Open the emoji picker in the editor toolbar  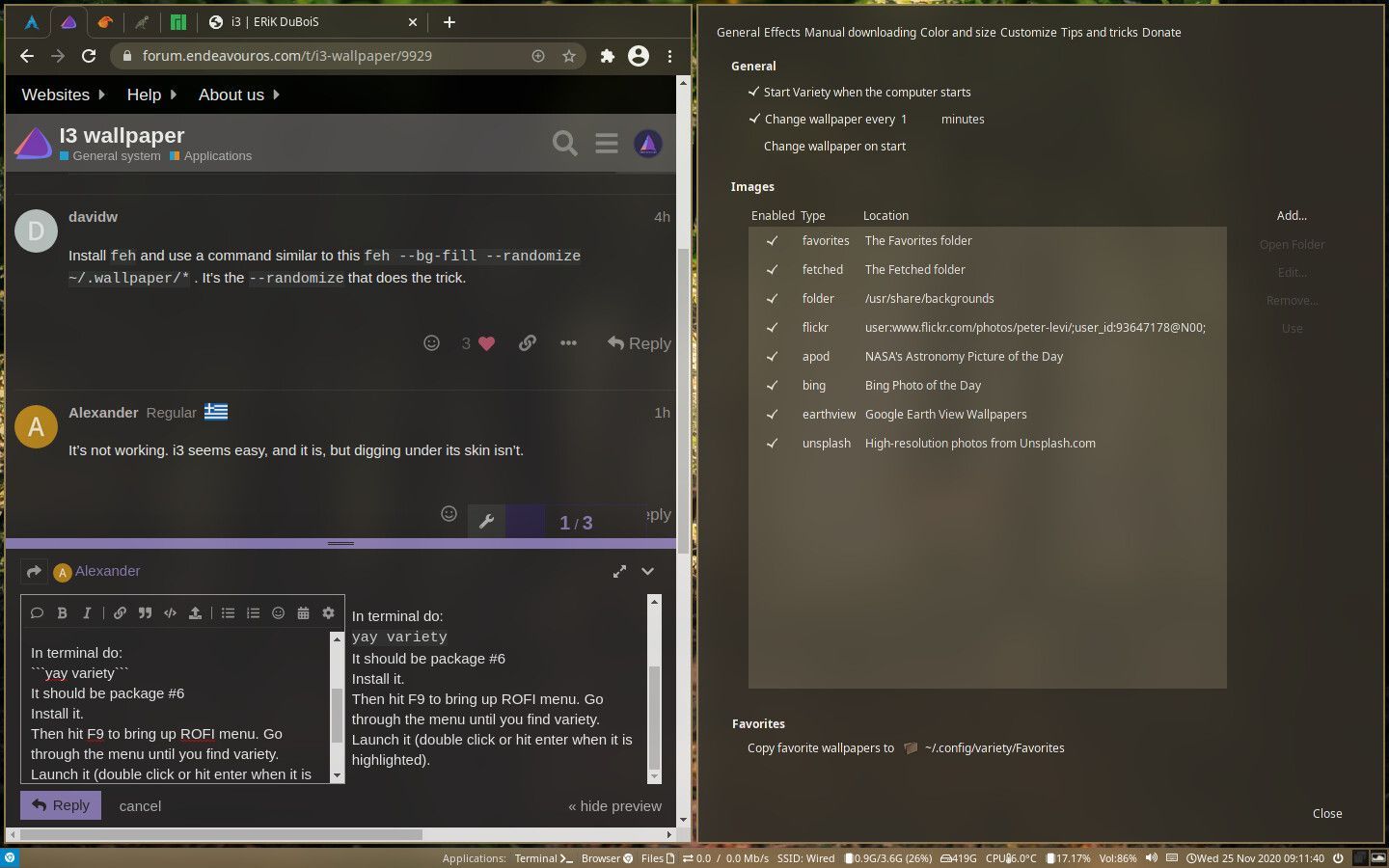278,612
